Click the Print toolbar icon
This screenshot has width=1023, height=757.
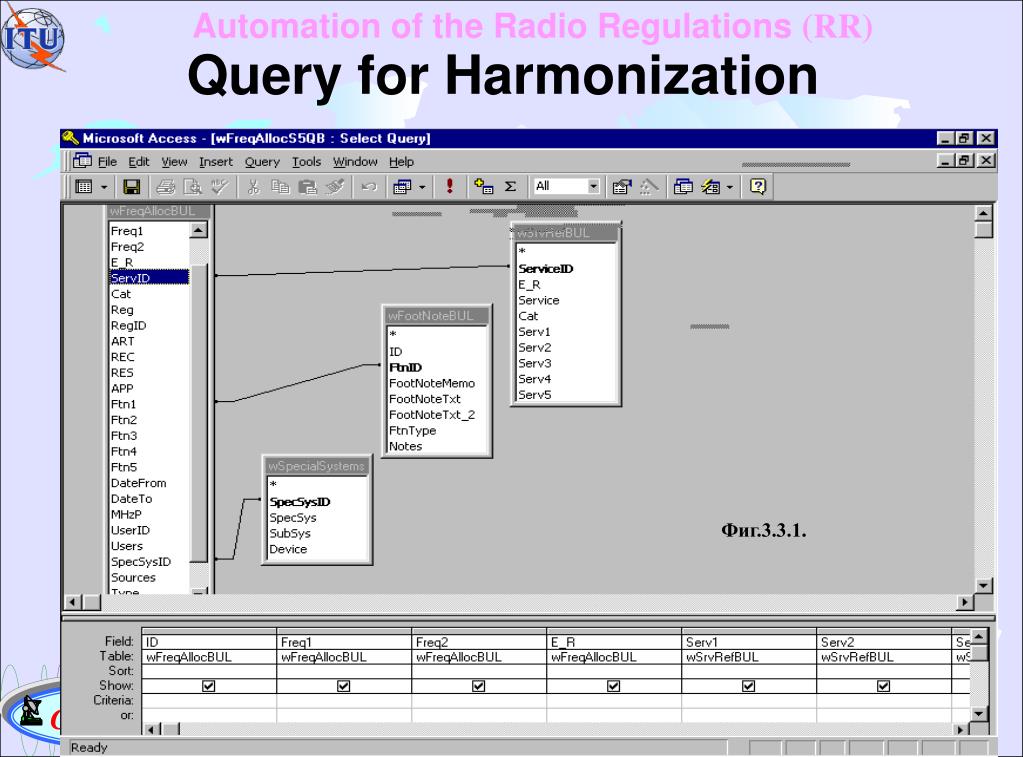pos(166,187)
